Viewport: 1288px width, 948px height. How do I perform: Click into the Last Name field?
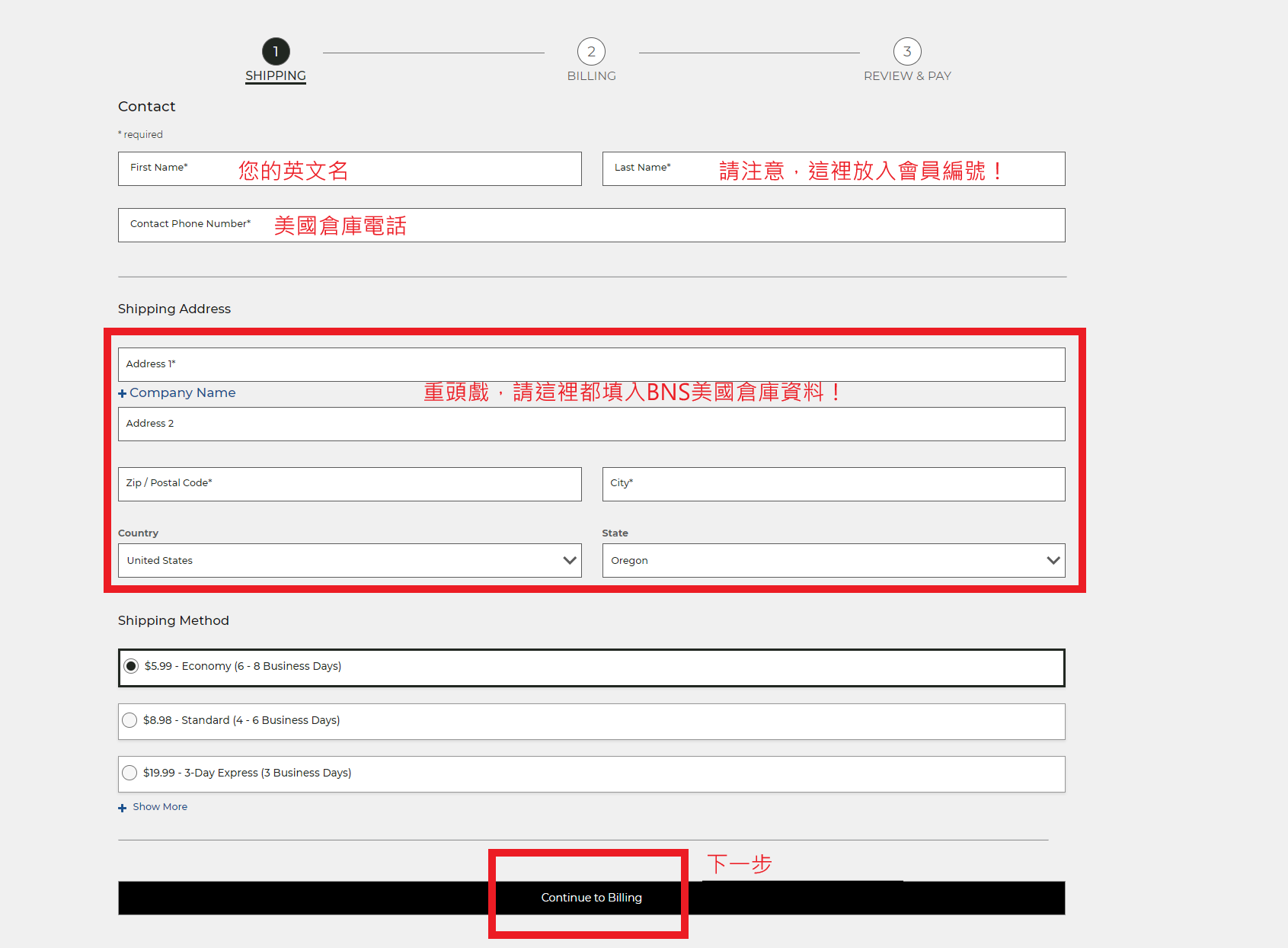point(833,169)
